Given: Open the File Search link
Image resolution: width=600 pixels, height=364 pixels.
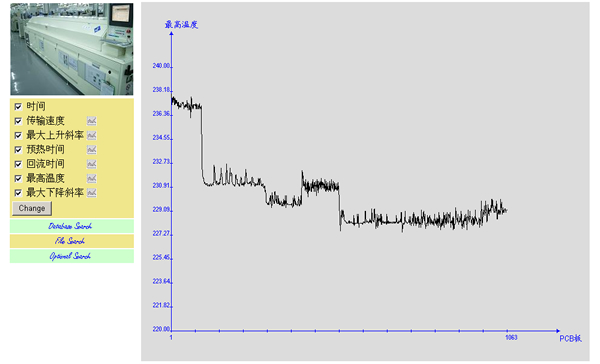Looking at the screenshot, I should (x=70, y=241).
